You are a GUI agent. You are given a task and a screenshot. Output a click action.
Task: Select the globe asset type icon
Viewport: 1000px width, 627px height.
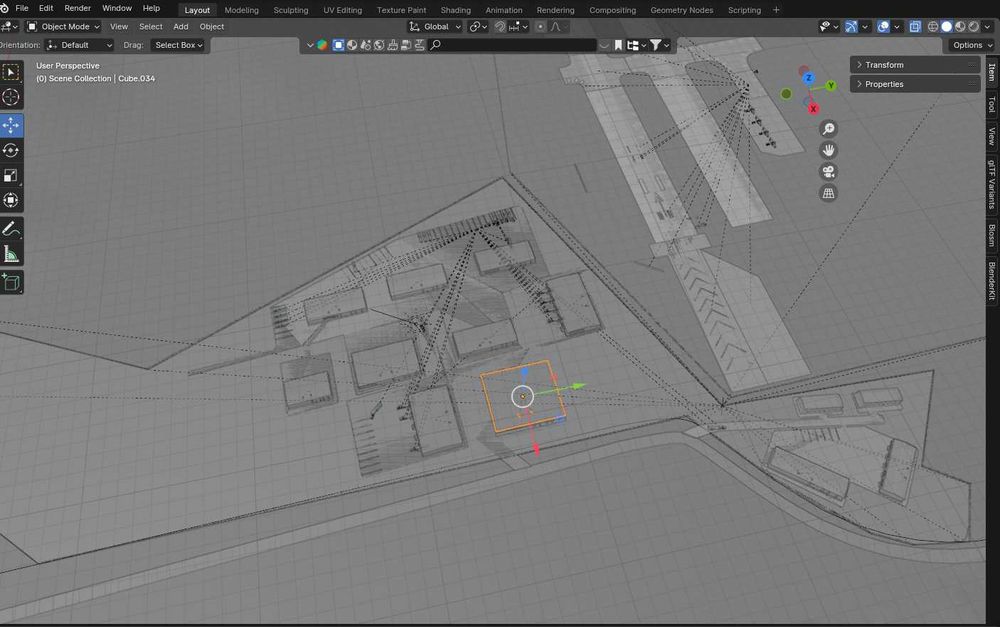[x=379, y=45]
